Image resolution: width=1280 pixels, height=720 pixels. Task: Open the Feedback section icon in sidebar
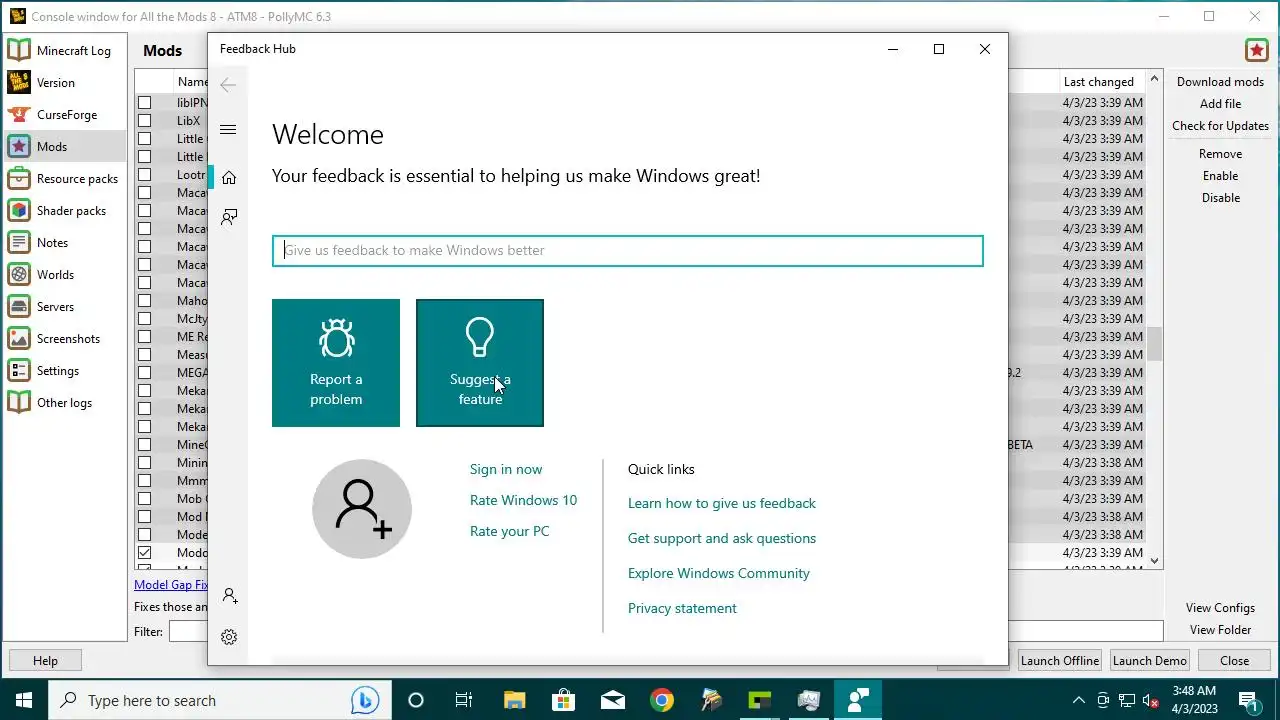pos(229,217)
